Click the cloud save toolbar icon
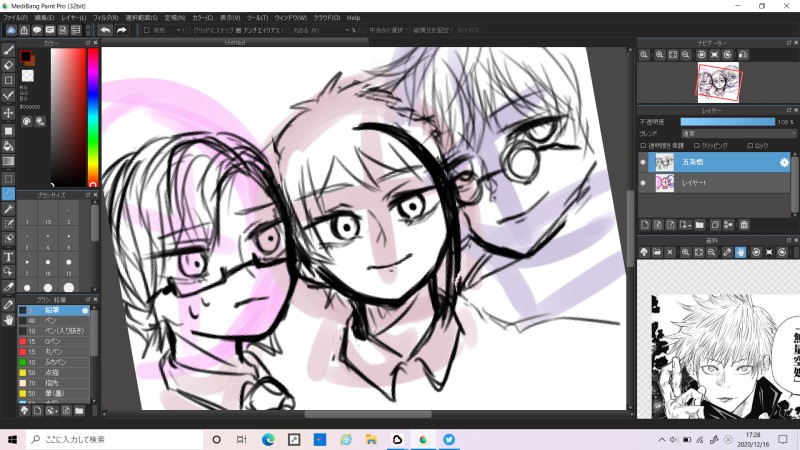Screen dimensions: 800x450 pyautogui.click(x=11, y=30)
